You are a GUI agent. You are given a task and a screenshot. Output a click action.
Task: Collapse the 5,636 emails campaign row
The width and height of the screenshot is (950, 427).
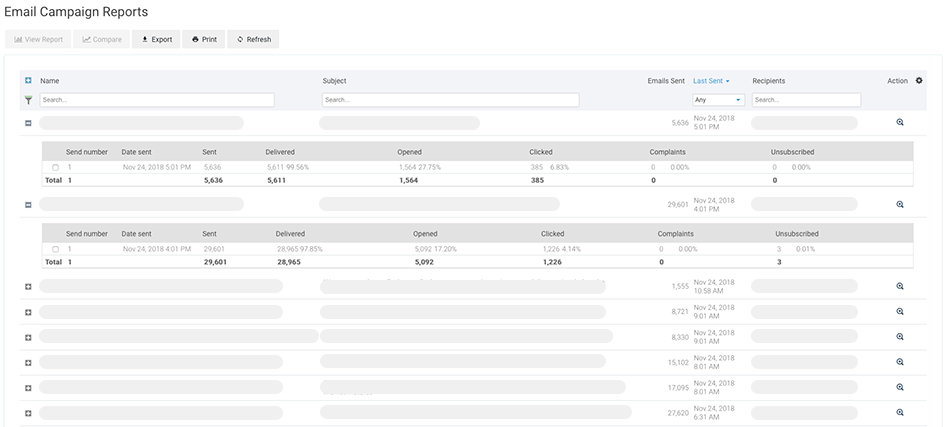(x=28, y=123)
